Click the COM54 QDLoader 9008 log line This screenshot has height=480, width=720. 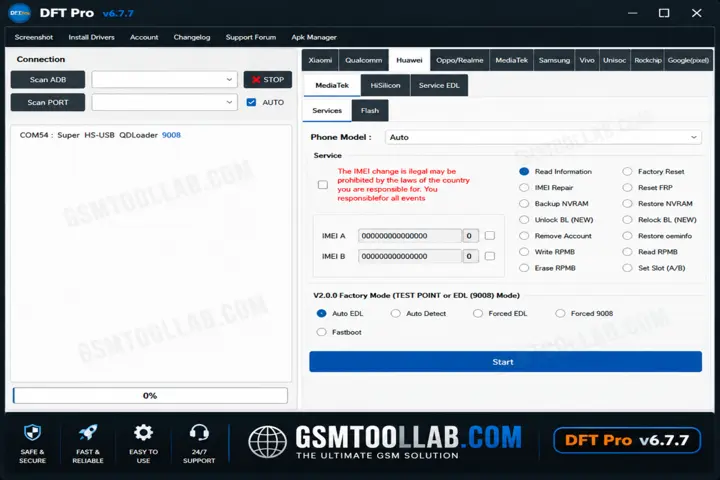point(100,135)
